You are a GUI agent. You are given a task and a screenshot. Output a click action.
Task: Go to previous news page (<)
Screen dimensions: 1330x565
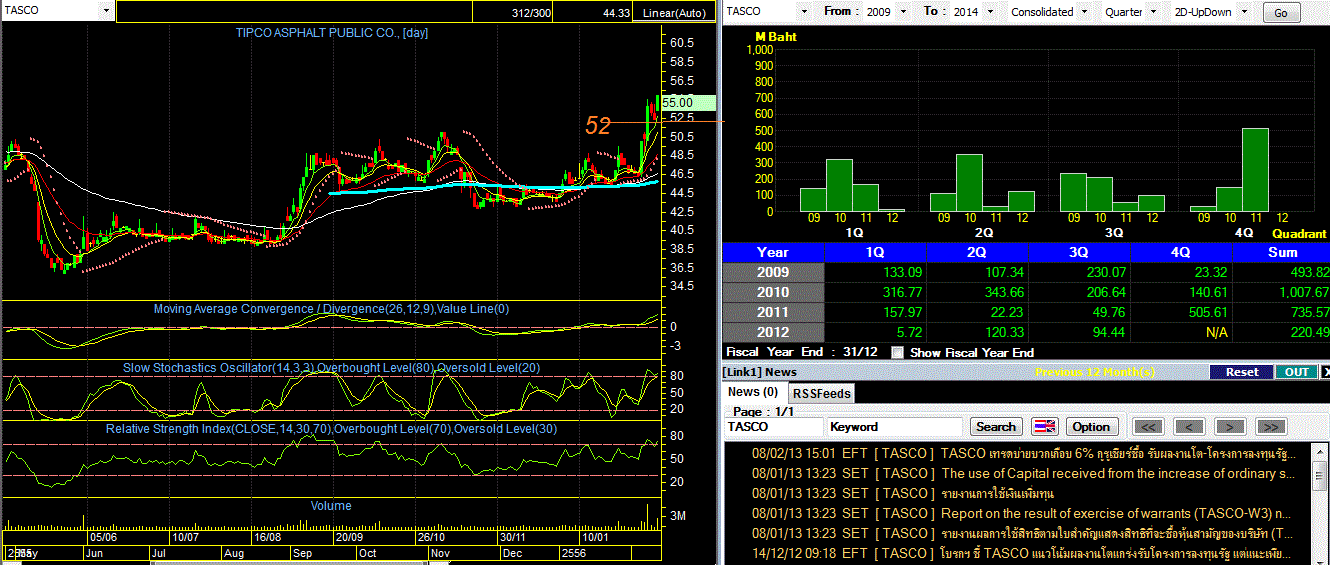(x=1189, y=426)
